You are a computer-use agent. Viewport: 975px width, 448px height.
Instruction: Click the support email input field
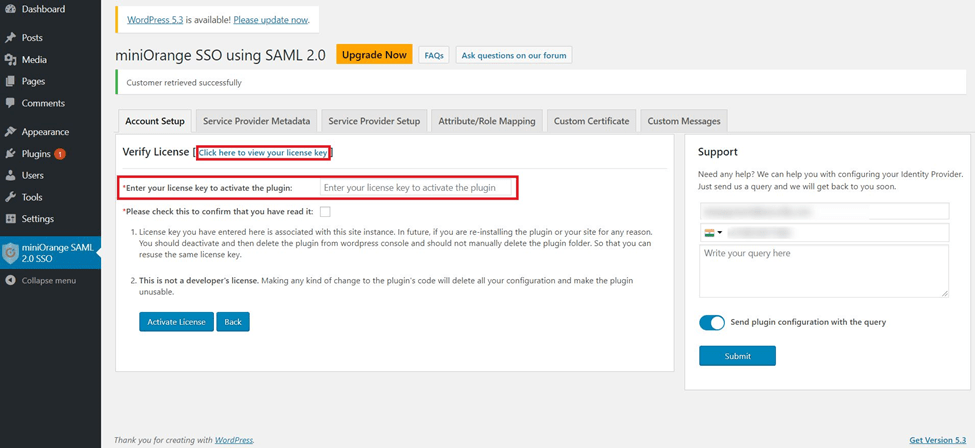tap(824, 212)
